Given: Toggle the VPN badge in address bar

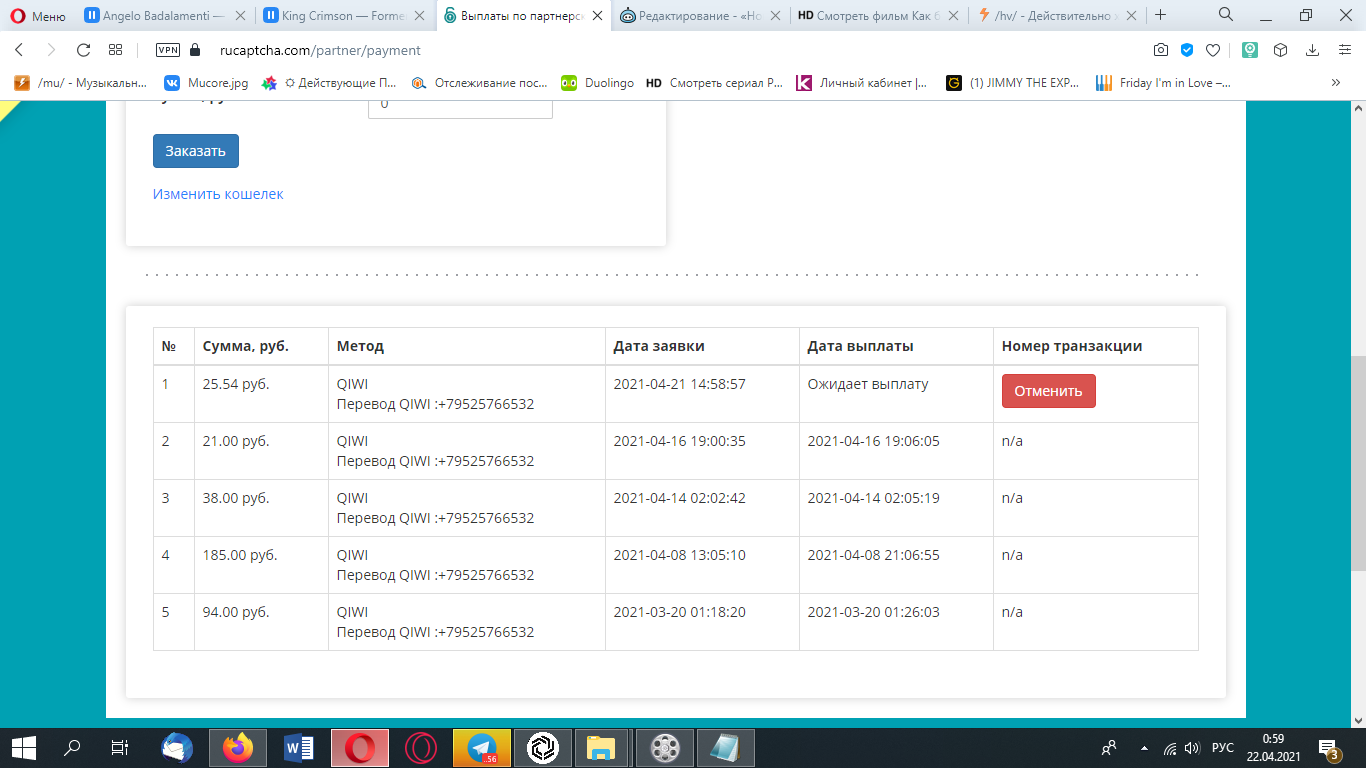Looking at the screenshot, I should click(168, 50).
